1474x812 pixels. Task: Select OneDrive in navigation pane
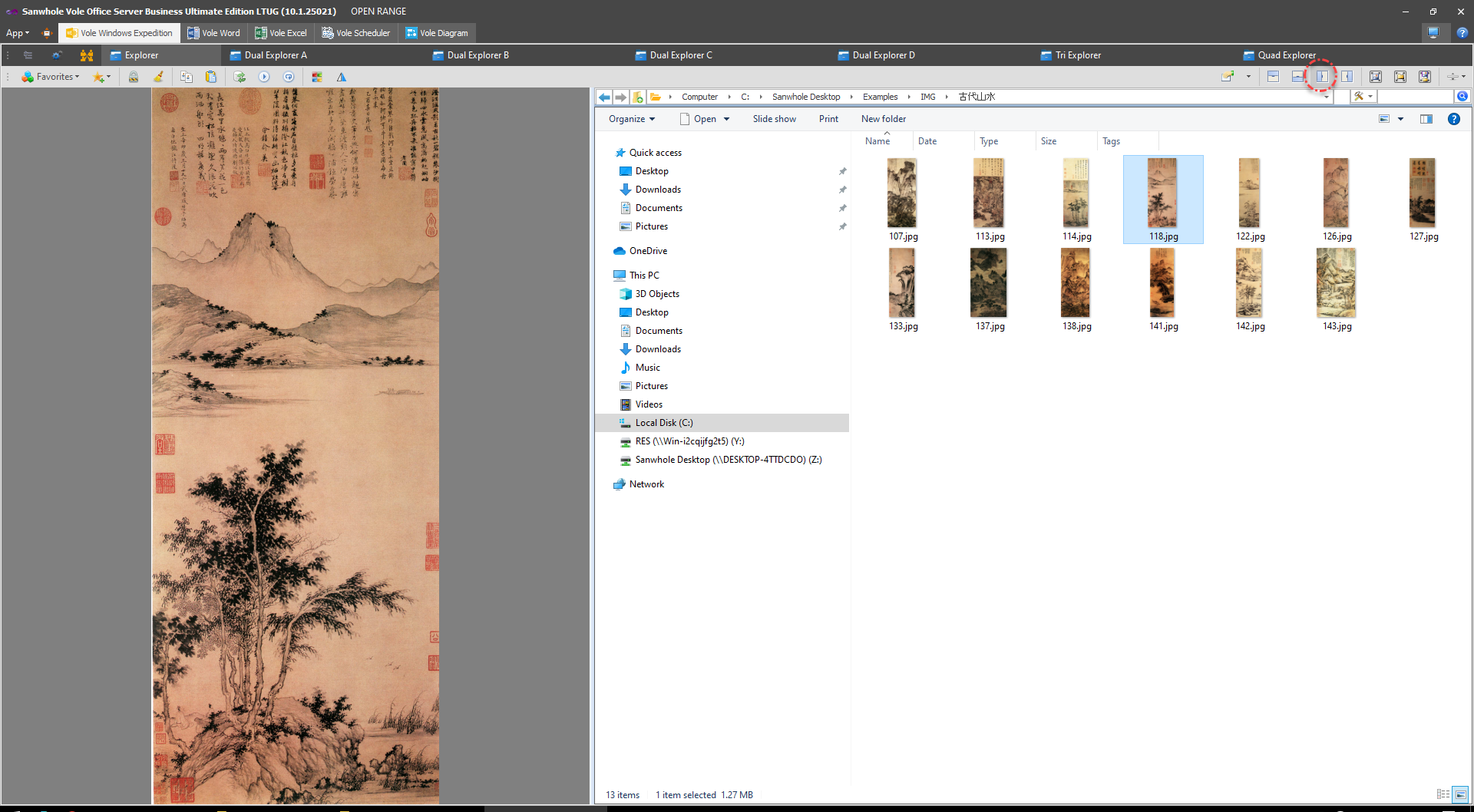click(x=648, y=251)
